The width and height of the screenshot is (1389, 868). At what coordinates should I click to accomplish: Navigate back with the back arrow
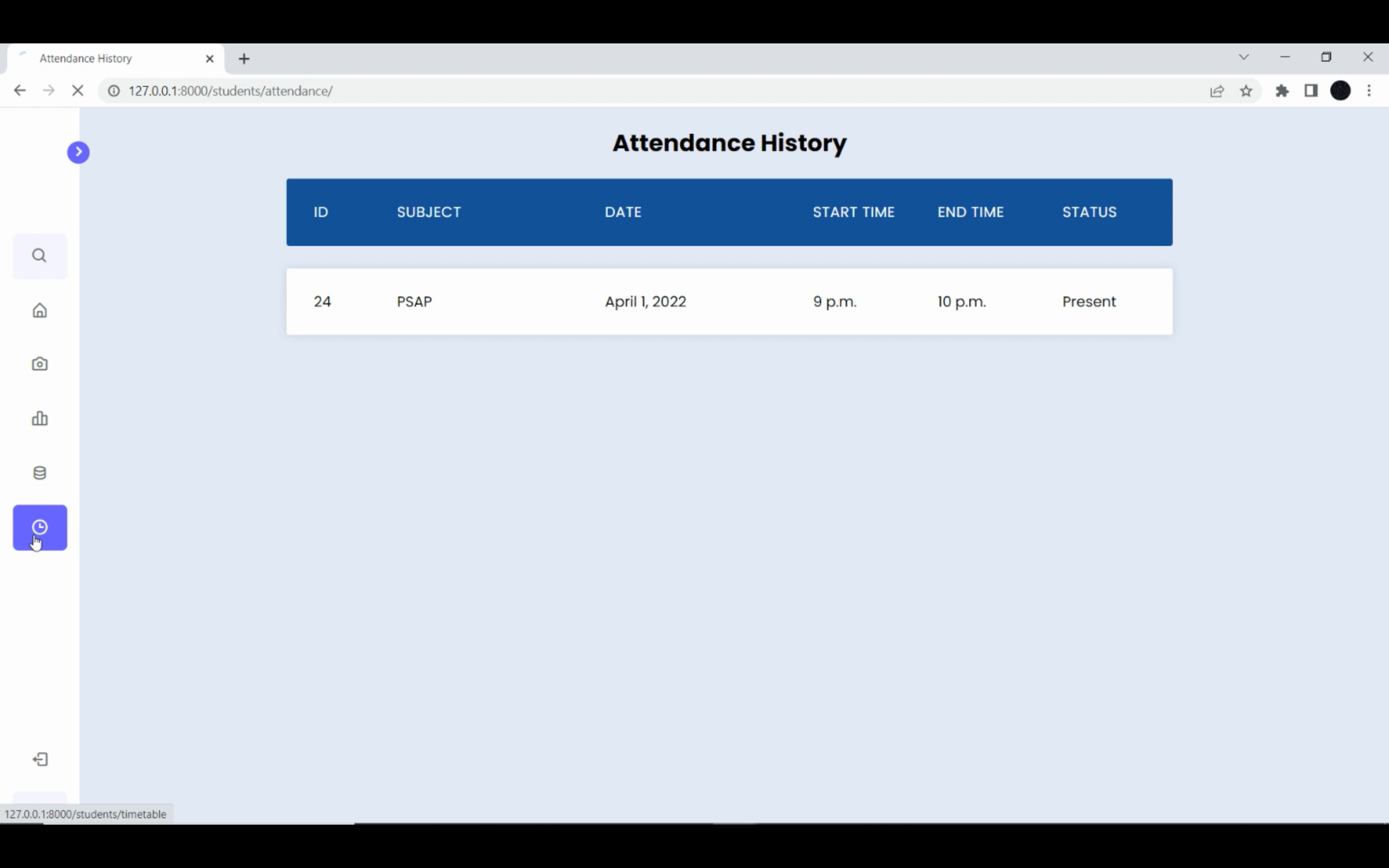click(x=20, y=90)
